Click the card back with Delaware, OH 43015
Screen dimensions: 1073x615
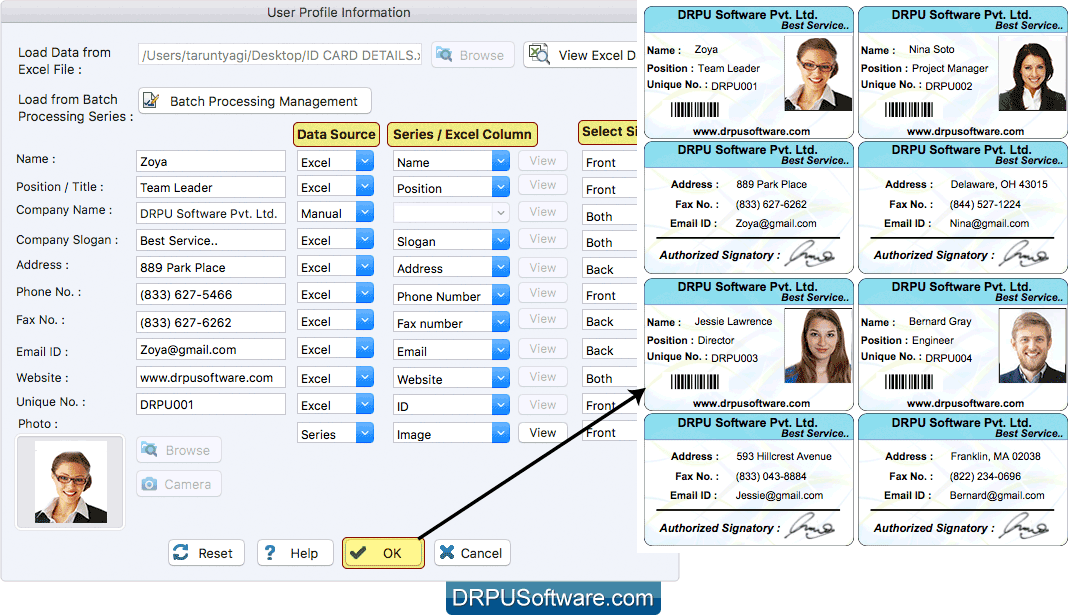[x=963, y=207]
